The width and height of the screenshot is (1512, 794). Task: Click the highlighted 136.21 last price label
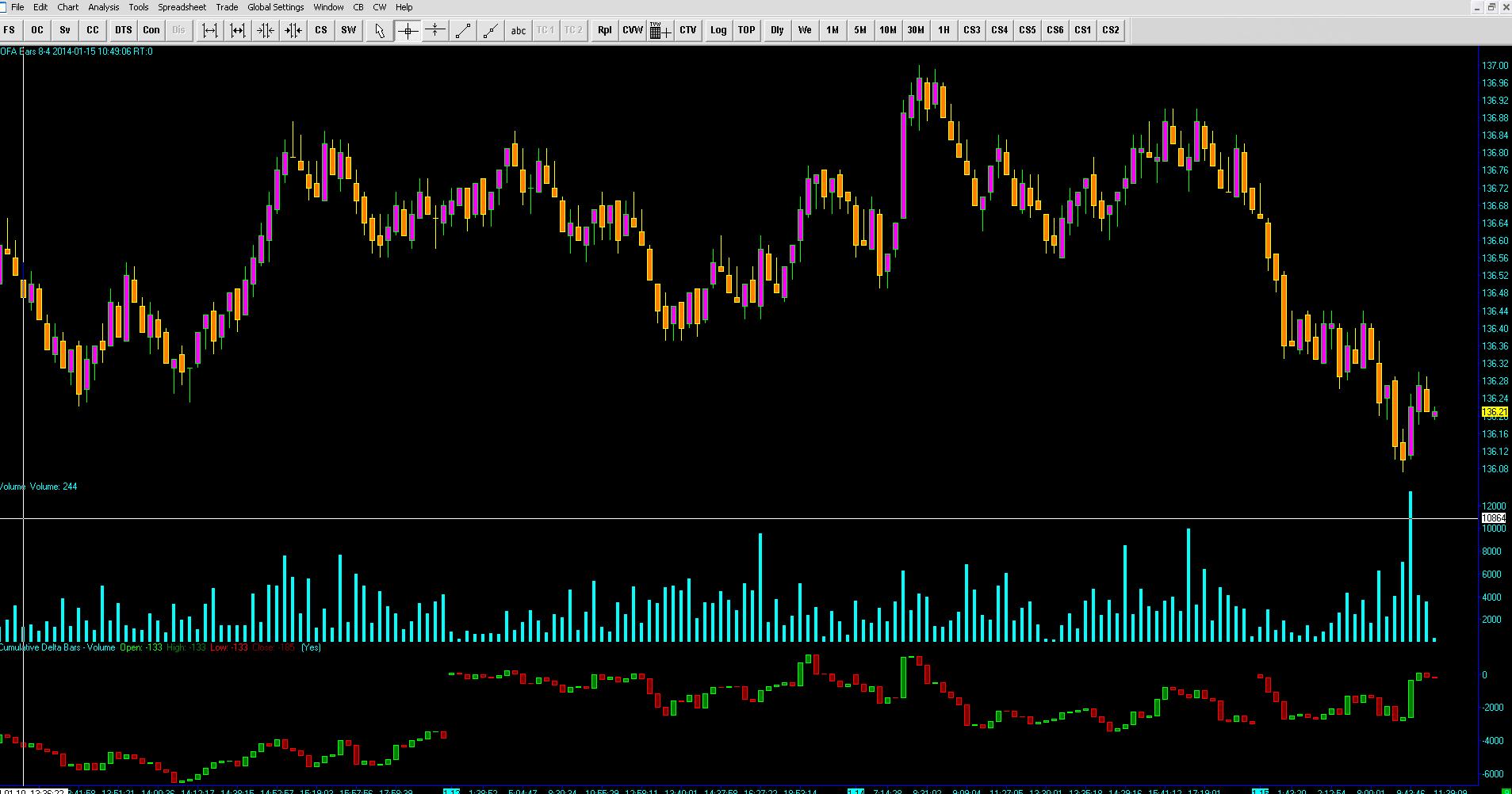point(1494,412)
